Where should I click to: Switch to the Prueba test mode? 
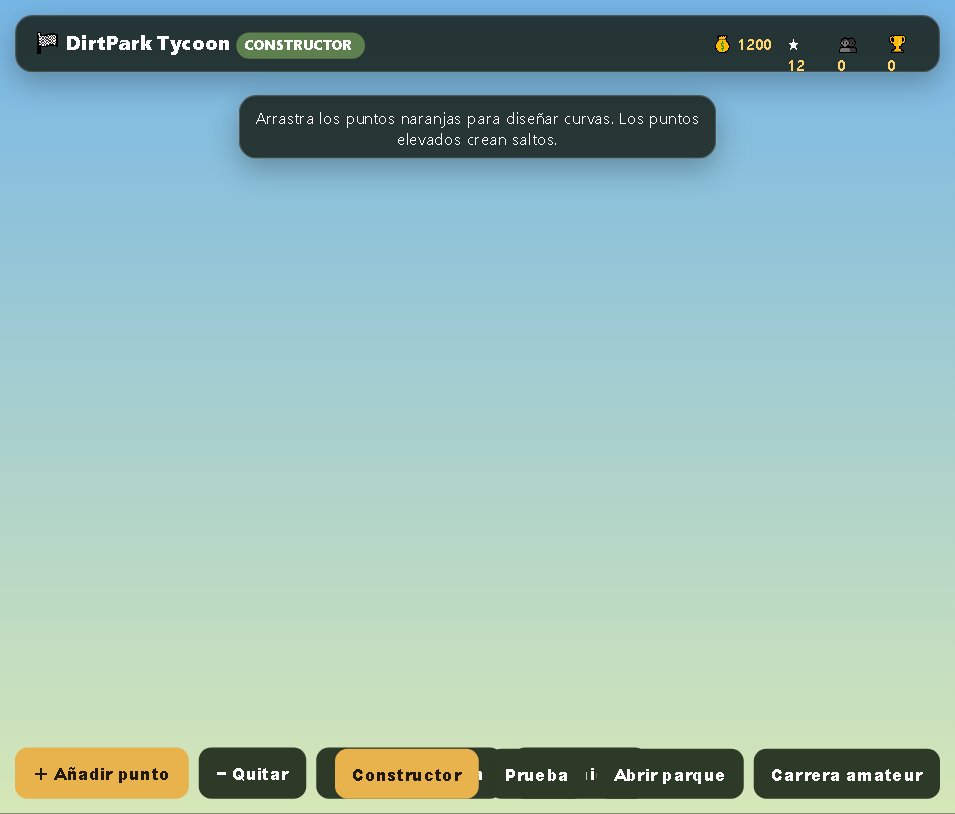(x=536, y=774)
